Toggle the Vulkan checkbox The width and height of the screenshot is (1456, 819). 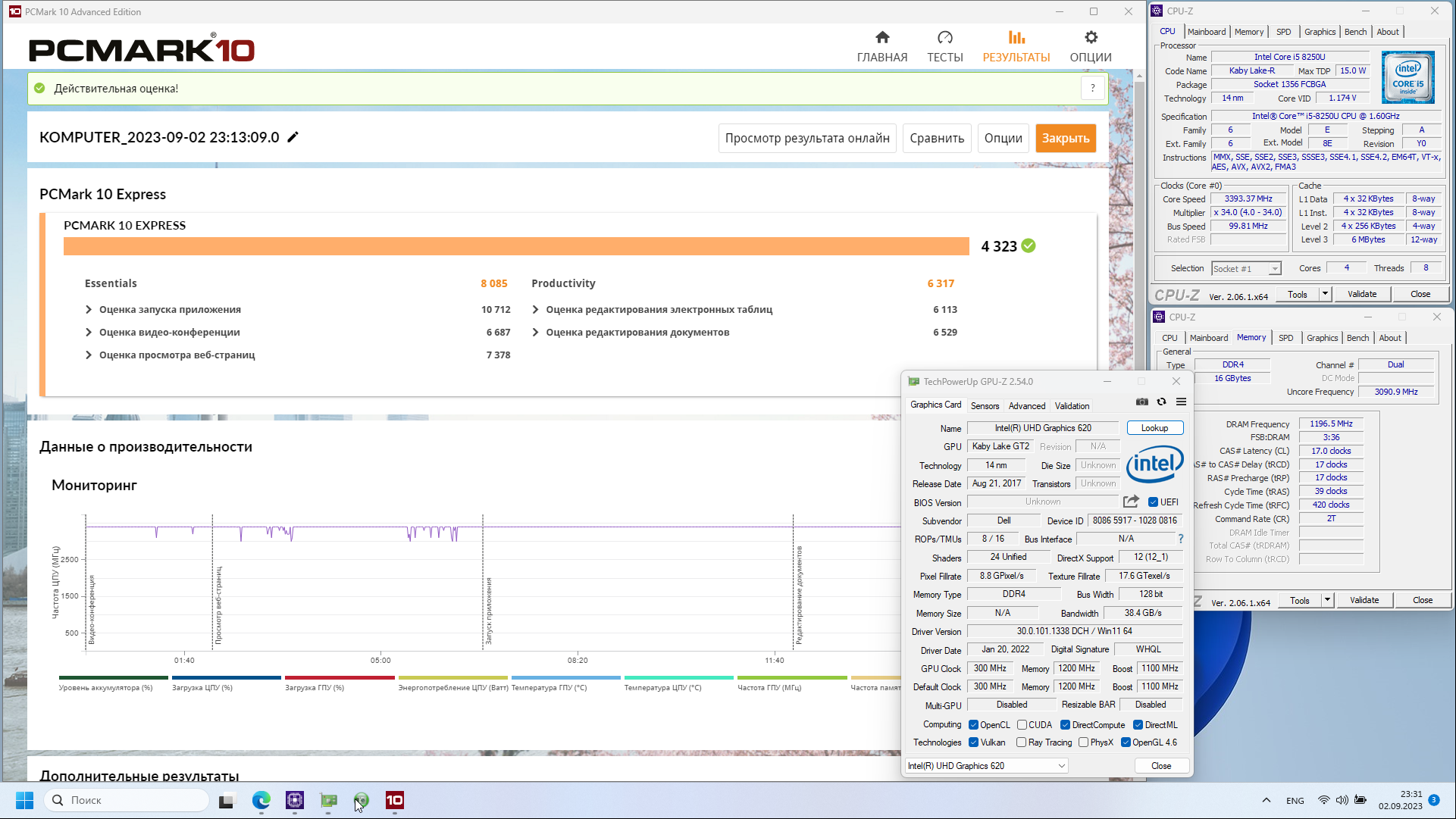pyautogui.click(x=973, y=742)
